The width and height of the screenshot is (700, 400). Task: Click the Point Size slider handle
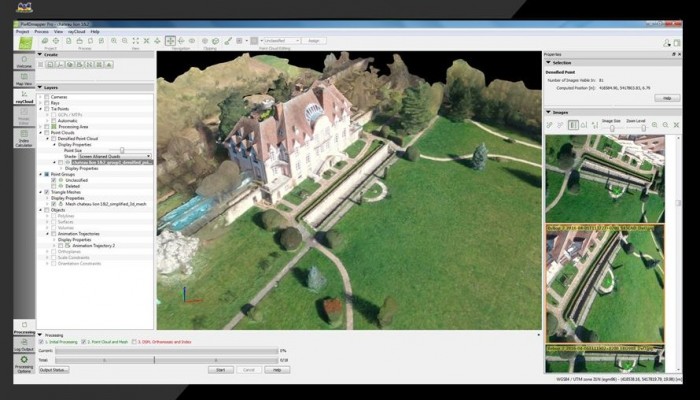coord(121,150)
